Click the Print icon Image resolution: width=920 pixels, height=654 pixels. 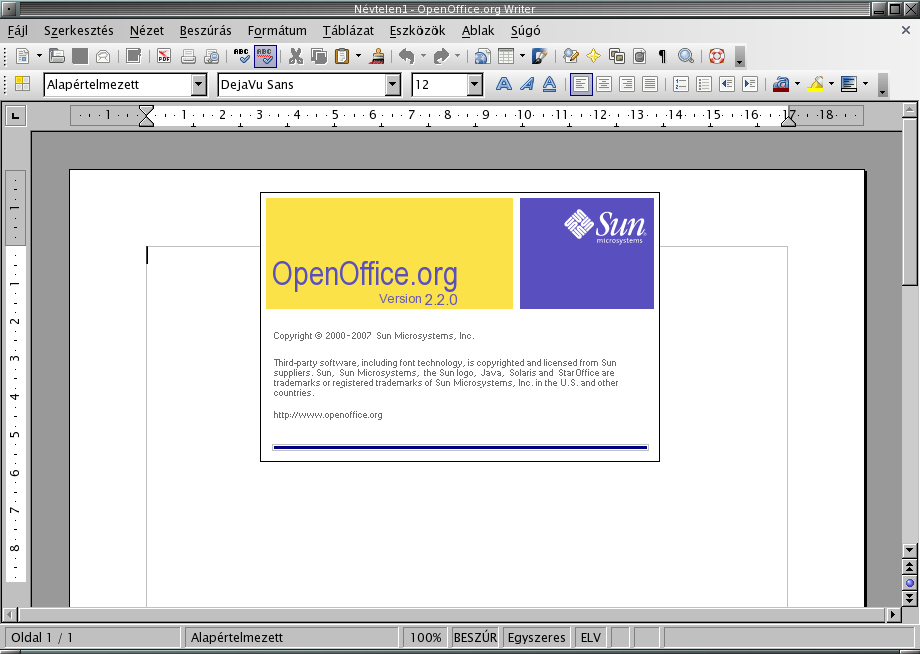point(188,56)
